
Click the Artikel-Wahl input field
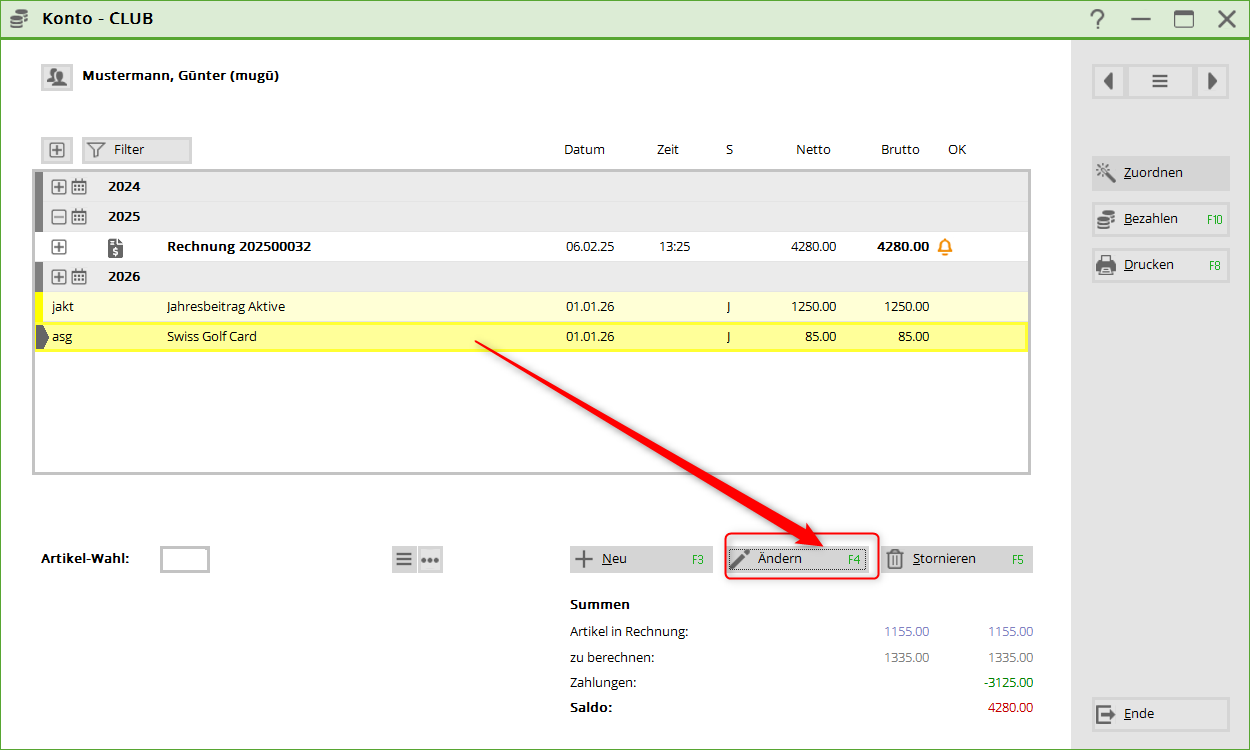click(x=185, y=559)
